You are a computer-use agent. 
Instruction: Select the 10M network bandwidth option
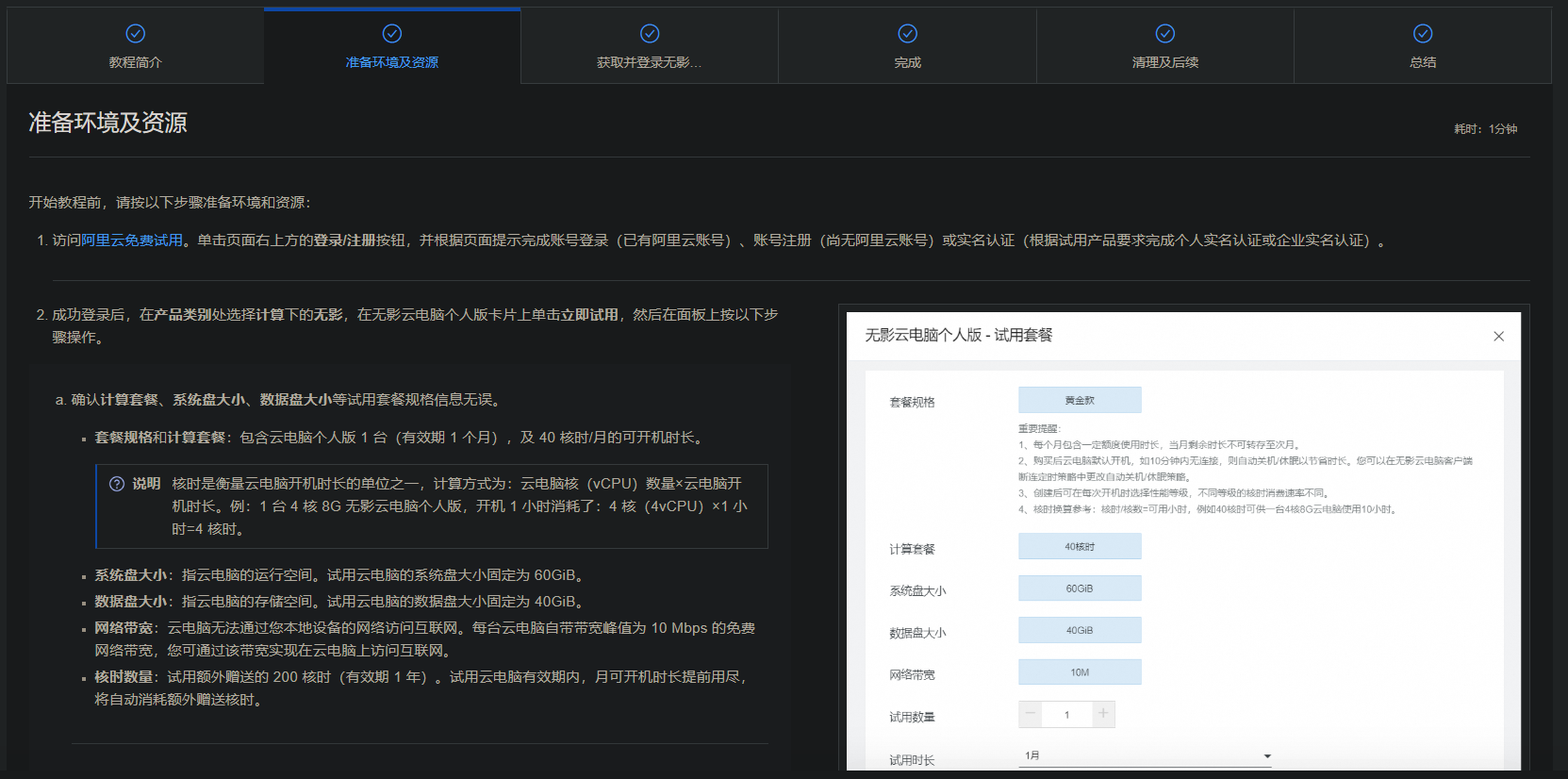tap(1080, 672)
